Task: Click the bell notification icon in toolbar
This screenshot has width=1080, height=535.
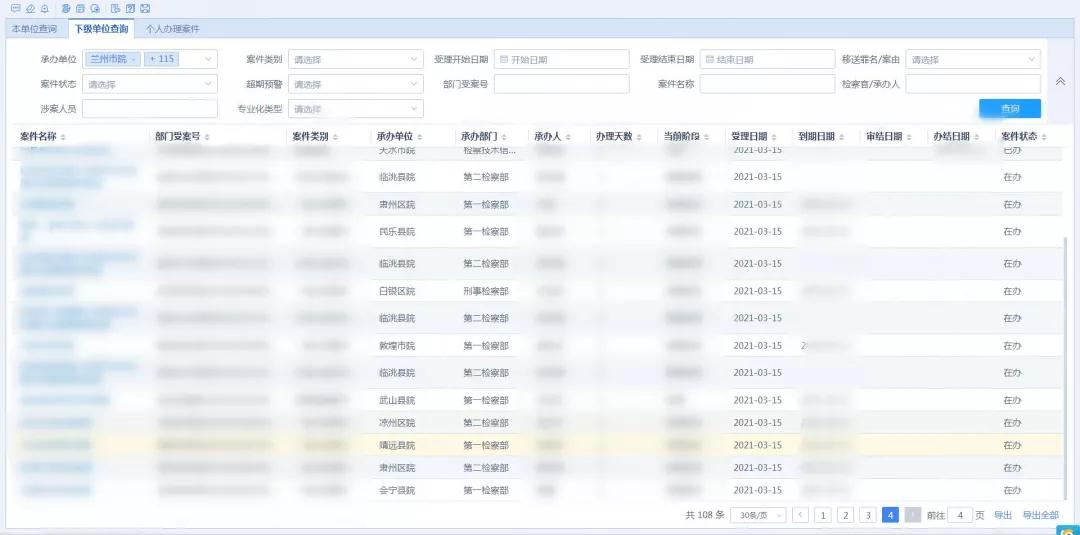Action: [45, 8]
